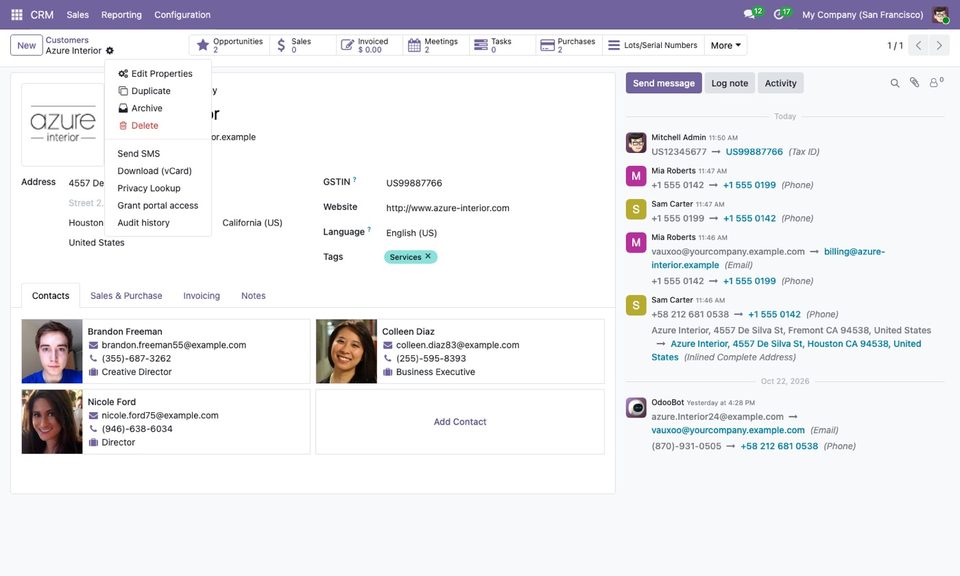960x576 pixels.
Task: Open Brandon Freeman's contact photo
Action: (52, 351)
